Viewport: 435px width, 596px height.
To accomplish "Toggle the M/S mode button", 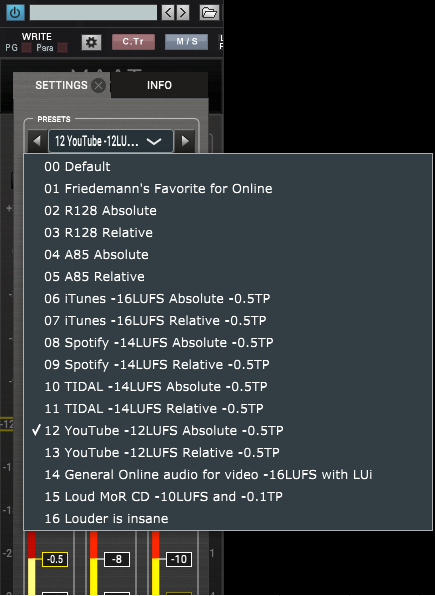I will tap(186, 42).
